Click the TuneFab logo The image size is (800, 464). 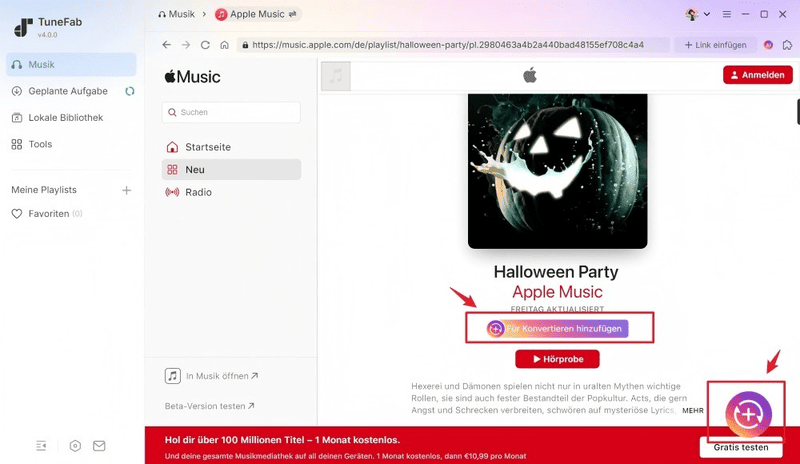[22, 27]
